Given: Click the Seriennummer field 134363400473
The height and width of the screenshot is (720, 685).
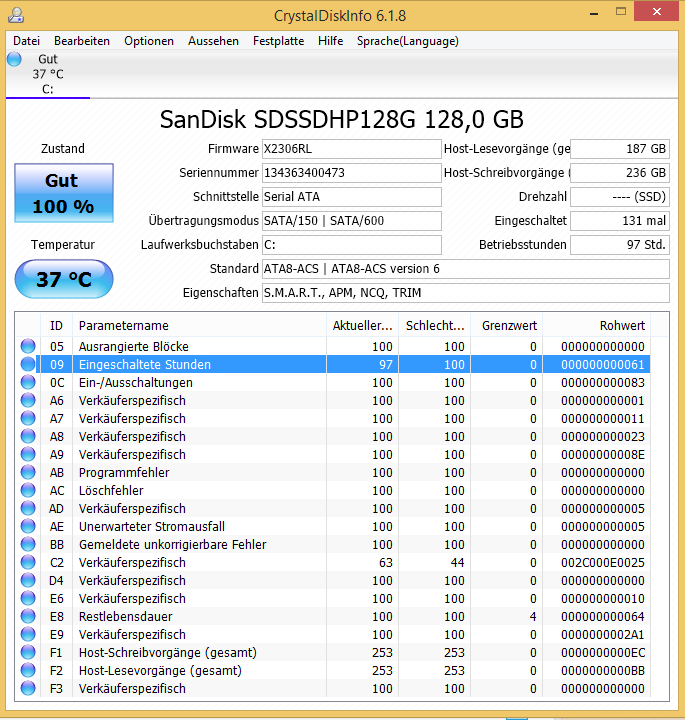Looking at the screenshot, I should tap(352, 173).
